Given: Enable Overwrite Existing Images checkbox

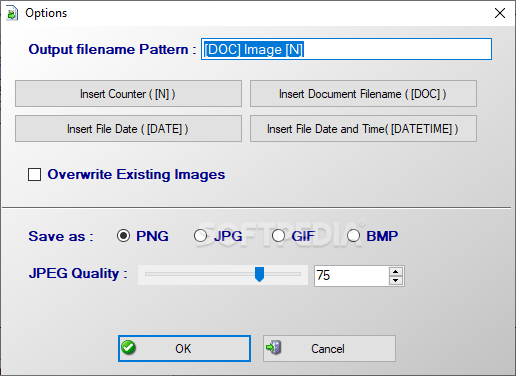Looking at the screenshot, I should click(x=35, y=174).
